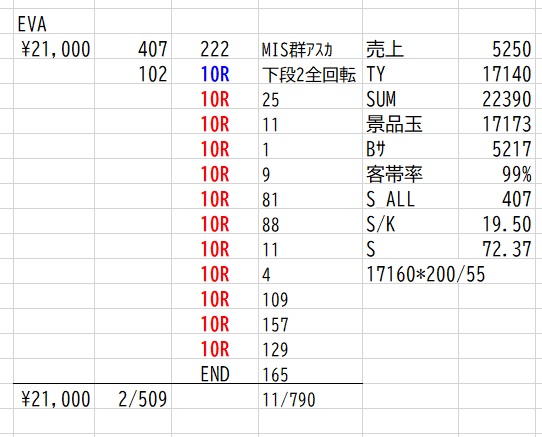The width and height of the screenshot is (542, 437).
Task: Click the blue 10R cell
Action: click(x=215, y=74)
